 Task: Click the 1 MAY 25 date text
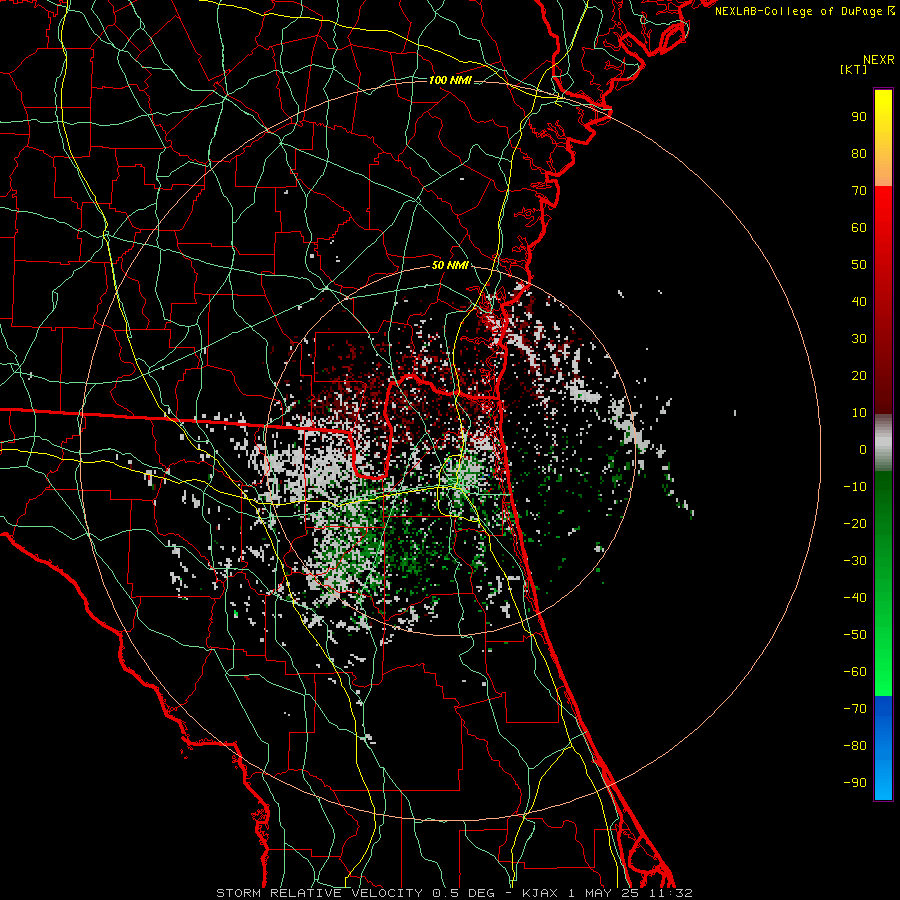click(x=604, y=893)
